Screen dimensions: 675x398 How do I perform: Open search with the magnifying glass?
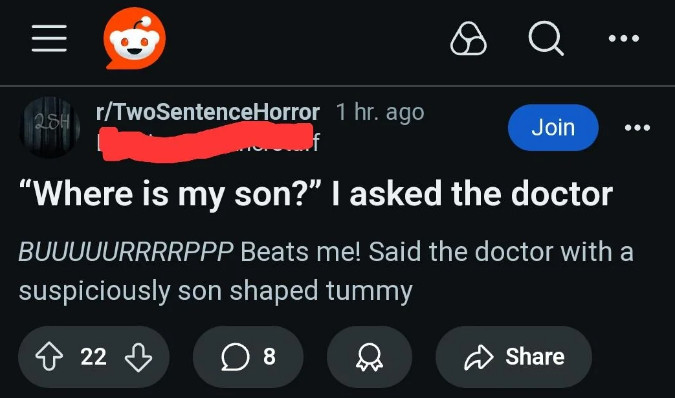click(x=546, y=38)
